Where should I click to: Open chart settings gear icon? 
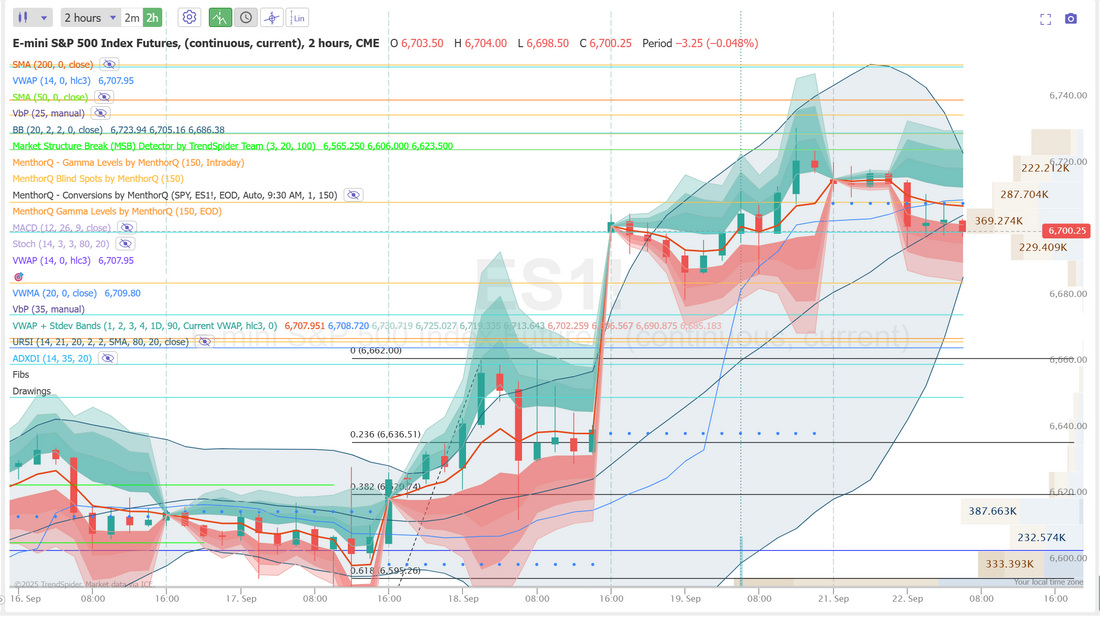coord(189,17)
